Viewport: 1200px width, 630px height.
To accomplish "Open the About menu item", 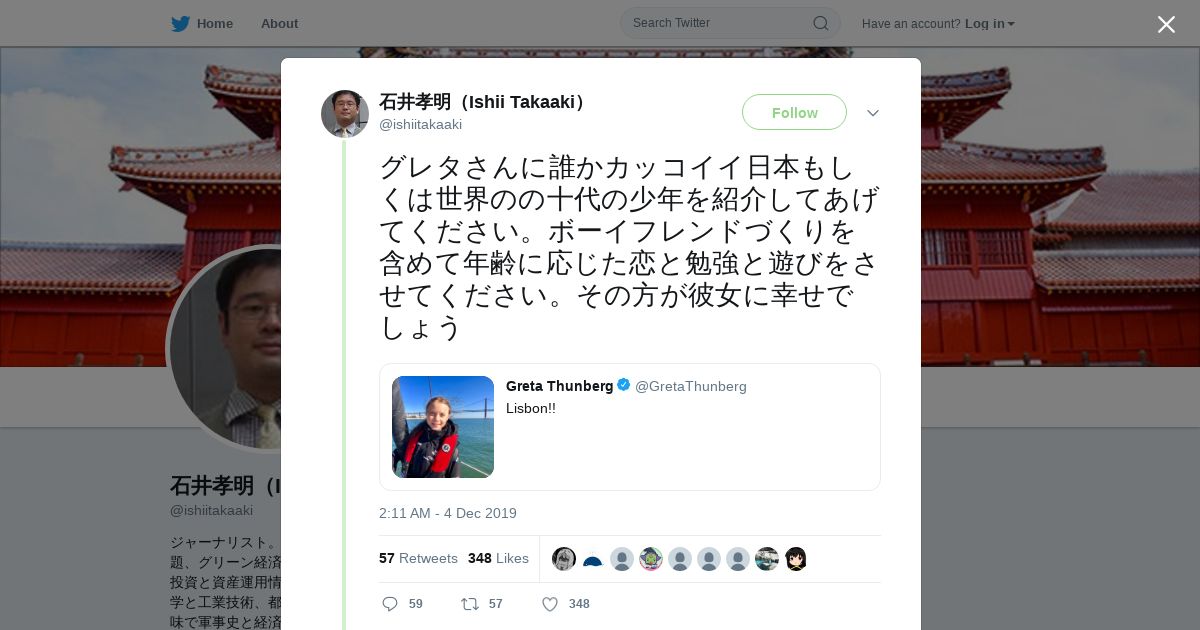I will [x=279, y=24].
